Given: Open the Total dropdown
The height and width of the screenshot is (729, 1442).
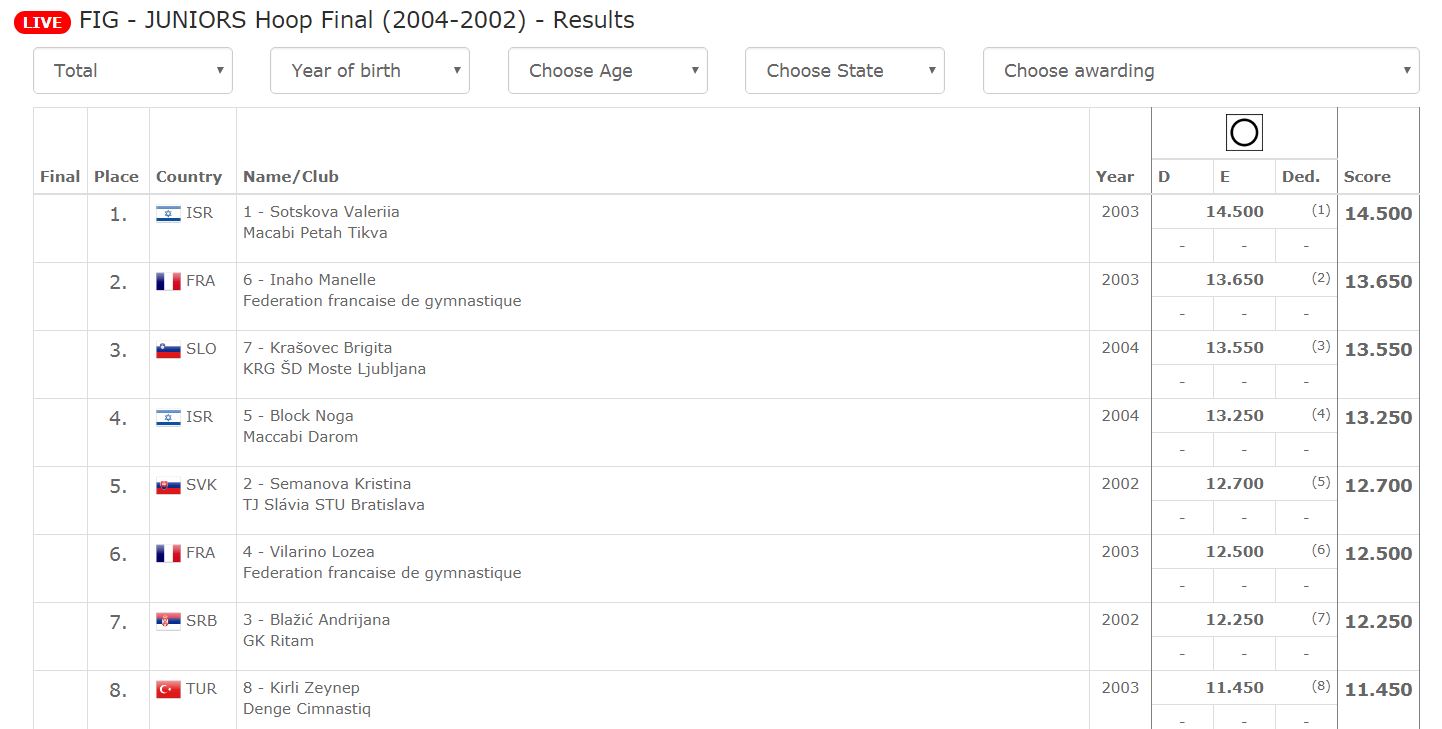Looking at the screenshot, I should [133, 71].
